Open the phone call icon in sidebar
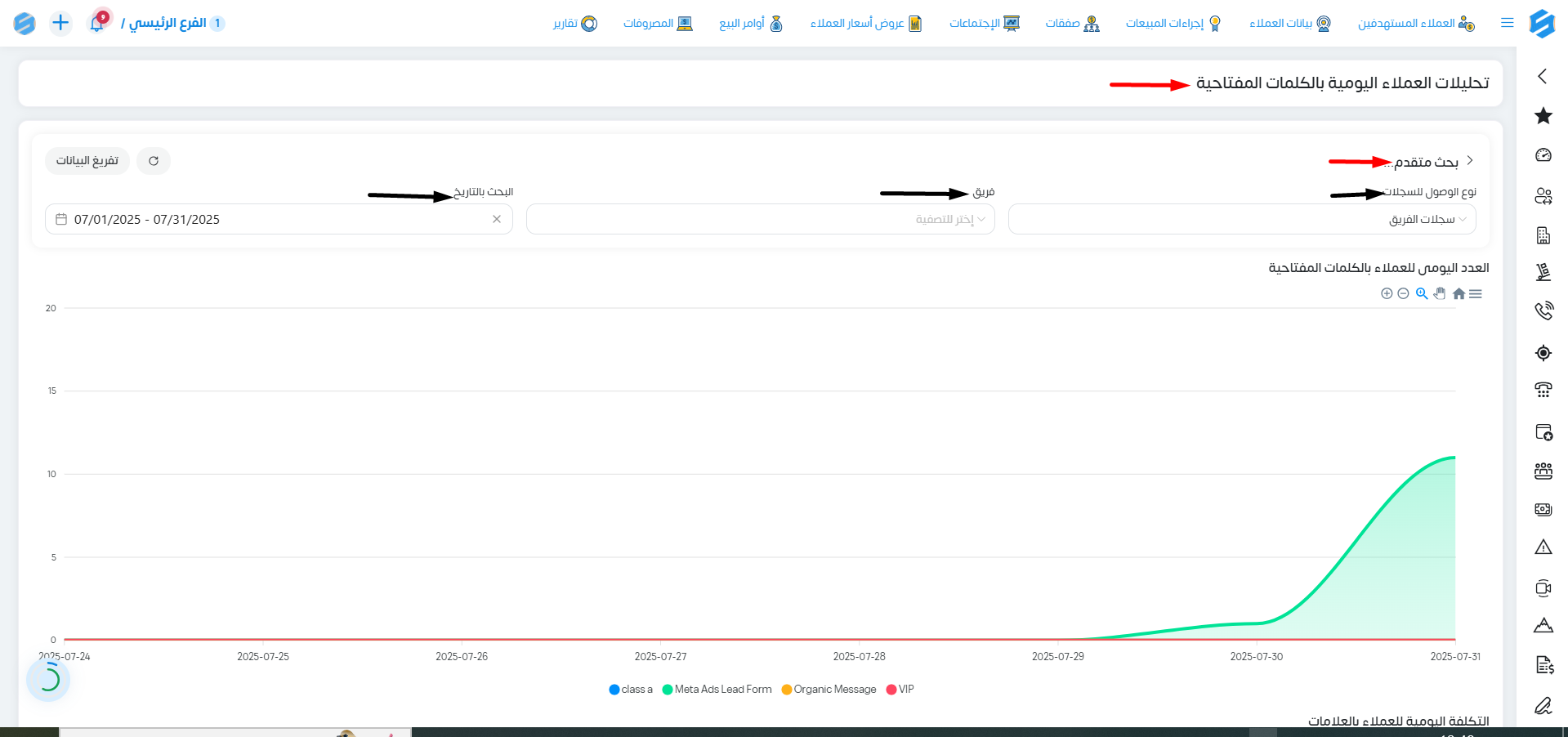Screen dimensions: 1568x737 [1543, 310]
